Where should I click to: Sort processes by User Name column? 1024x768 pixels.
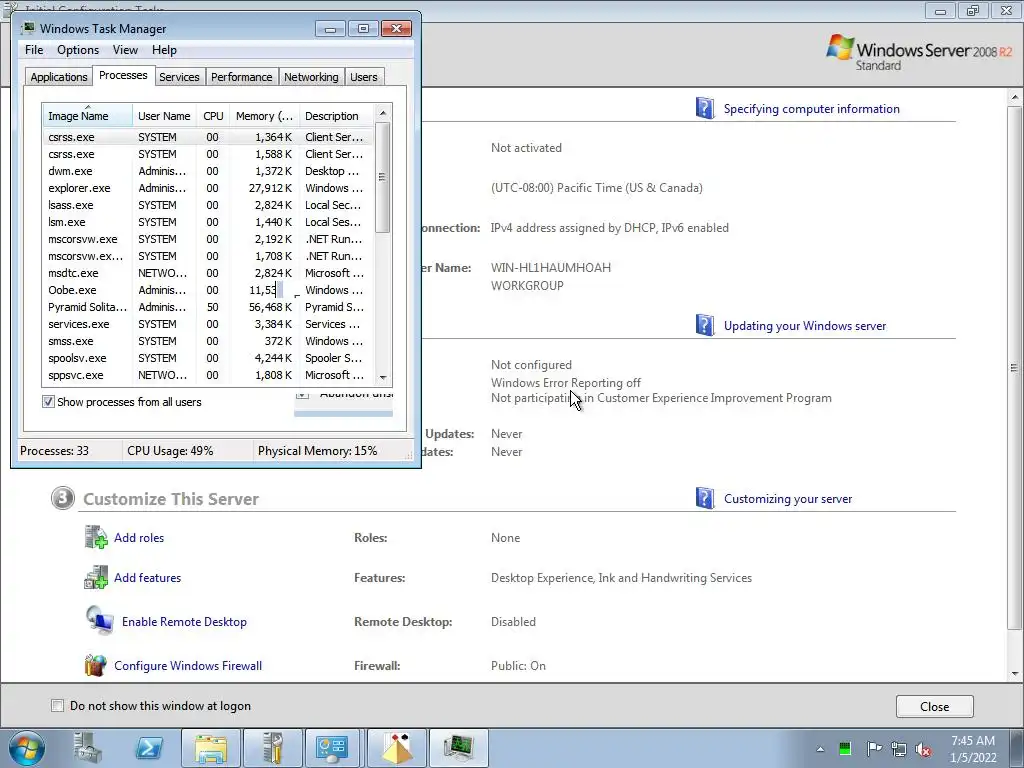point(164,116)
